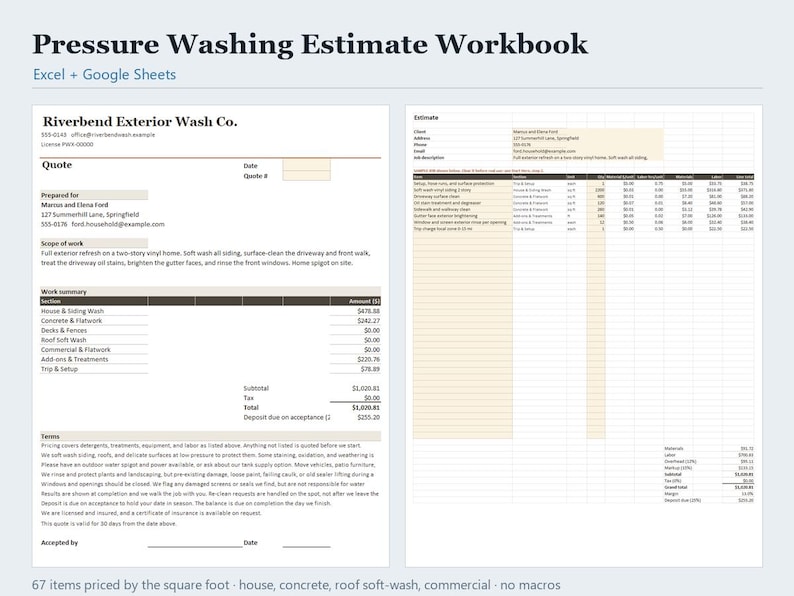794x596 pixels.
Task: Click the empty 'Quote #' field
Action: pos(306,176)
